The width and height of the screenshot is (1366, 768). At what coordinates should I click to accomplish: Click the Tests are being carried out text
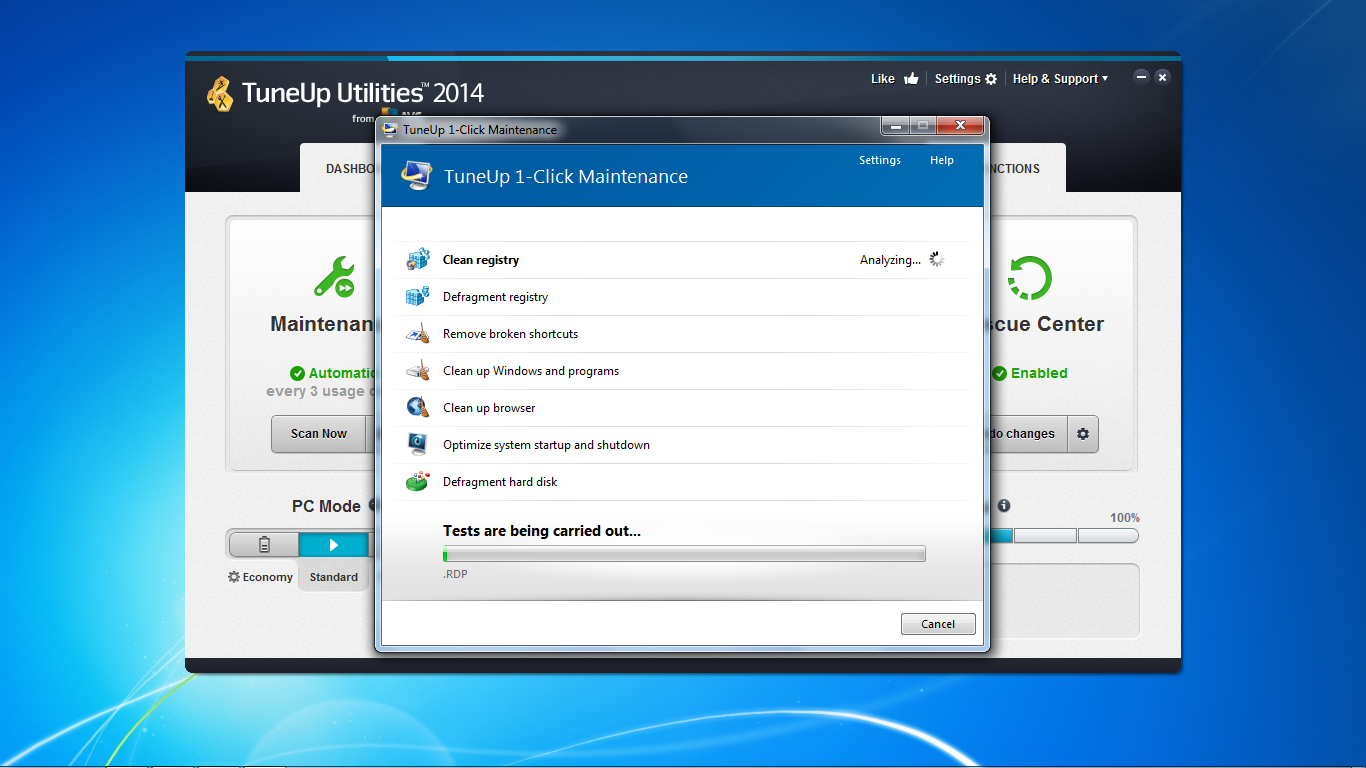click(542, 531)
